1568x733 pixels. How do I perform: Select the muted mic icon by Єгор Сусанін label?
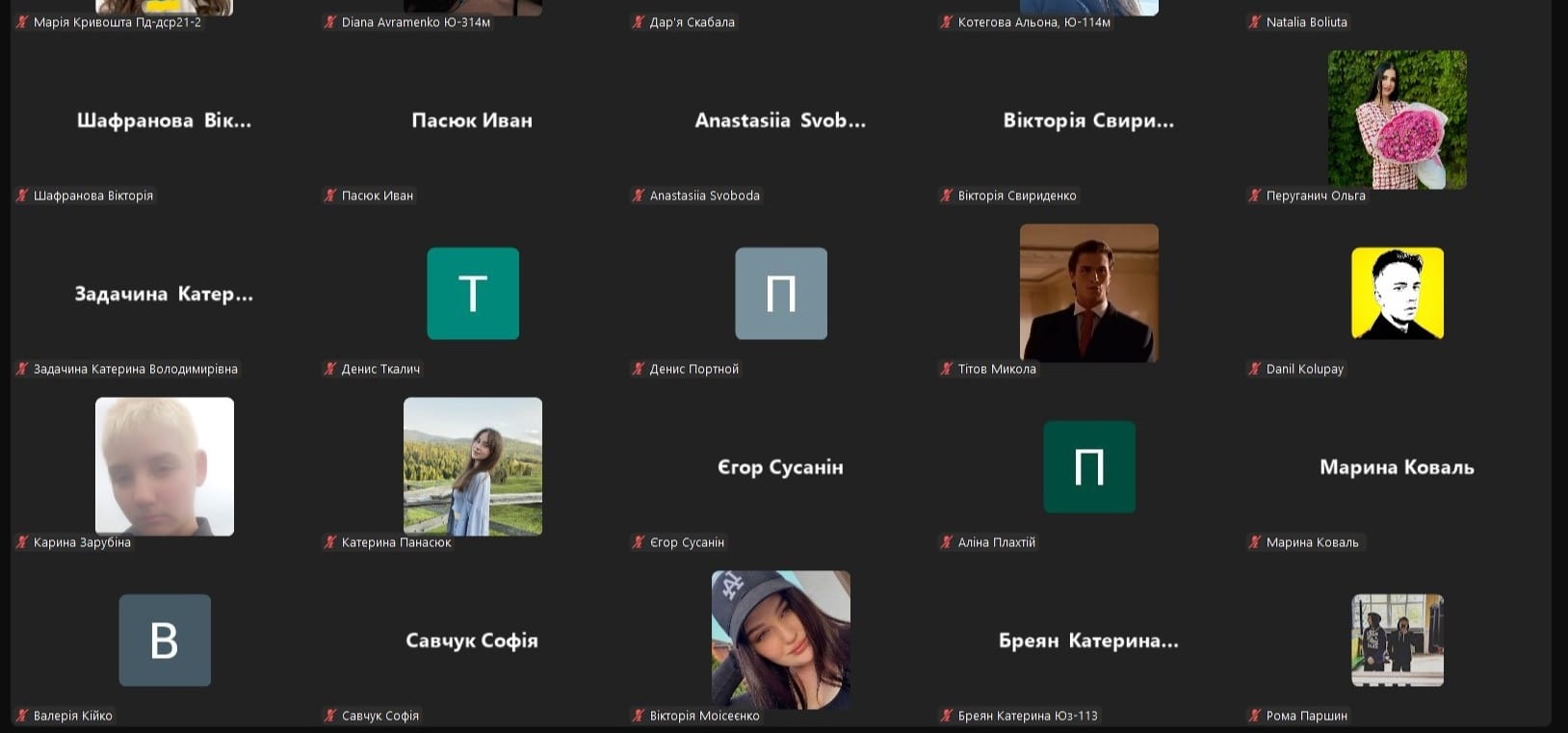(638, 542)
